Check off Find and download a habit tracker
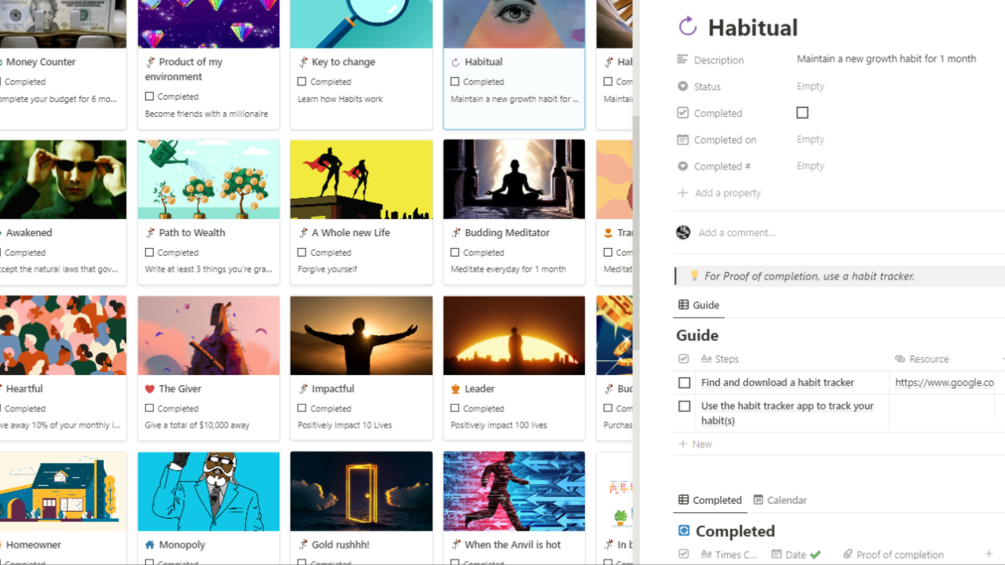The image size is (1005, 565). pos(685,382)
